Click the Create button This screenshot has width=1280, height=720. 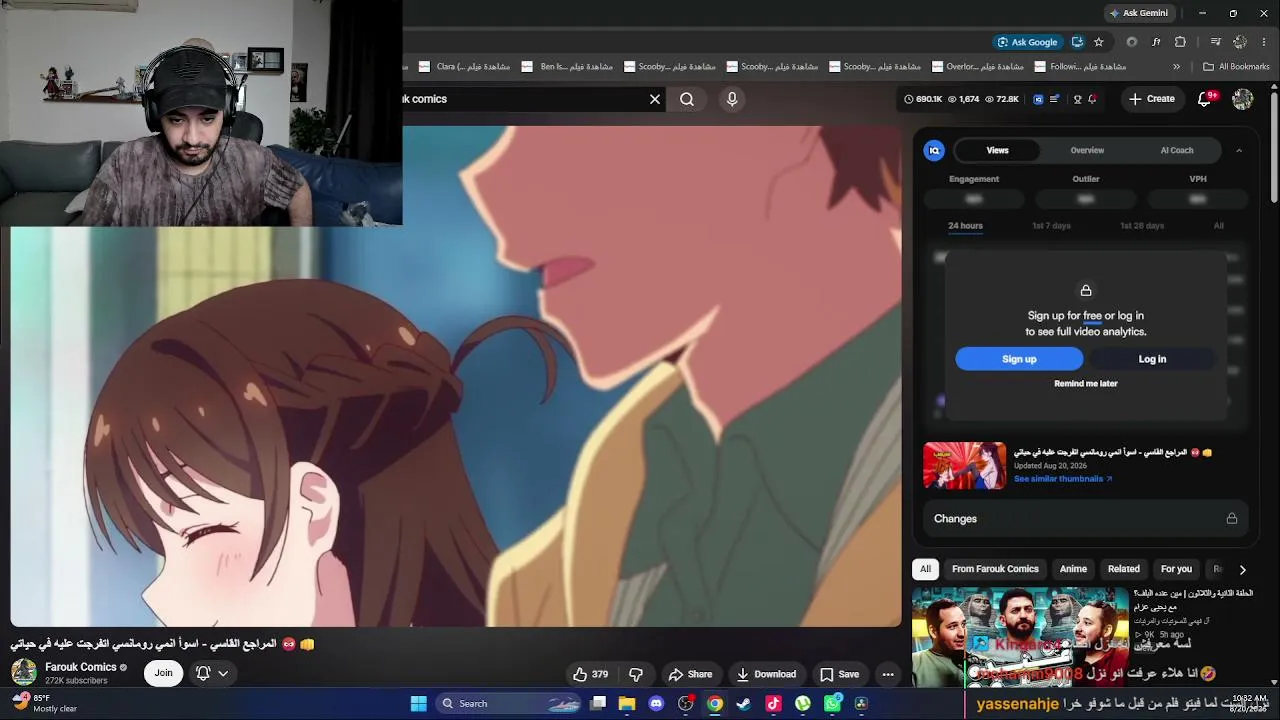(x=1152, y=99)
